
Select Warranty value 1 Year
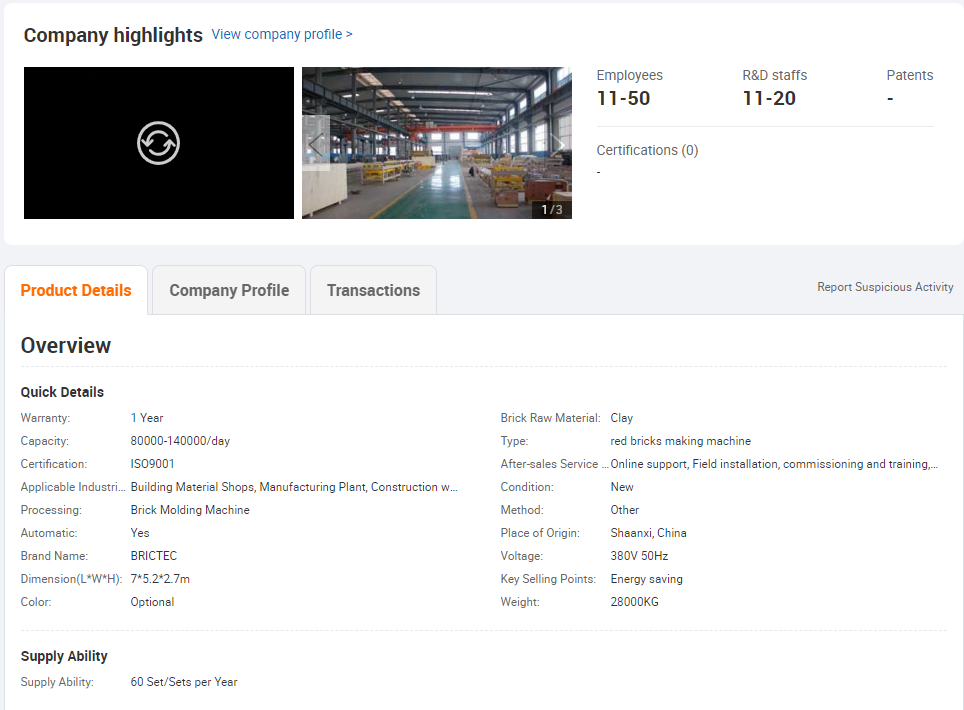tap(147, 418)
